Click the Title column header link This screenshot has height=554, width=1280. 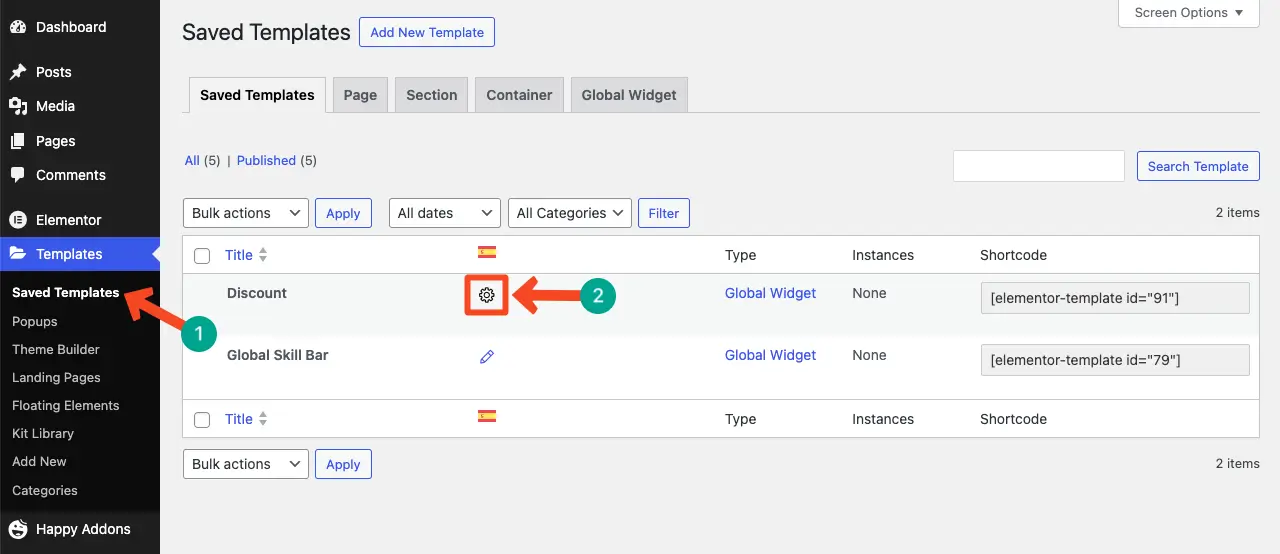coord(239,255)
